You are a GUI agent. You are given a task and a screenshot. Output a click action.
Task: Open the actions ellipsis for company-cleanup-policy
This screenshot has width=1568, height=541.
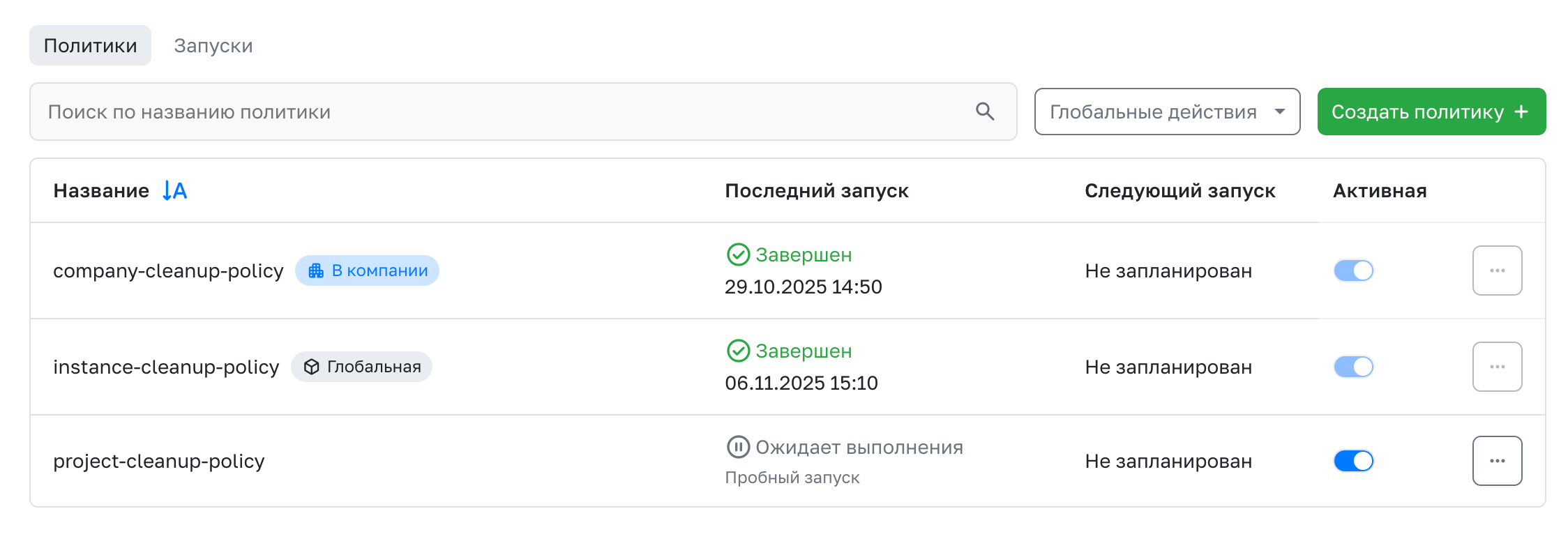point(1497,270)
